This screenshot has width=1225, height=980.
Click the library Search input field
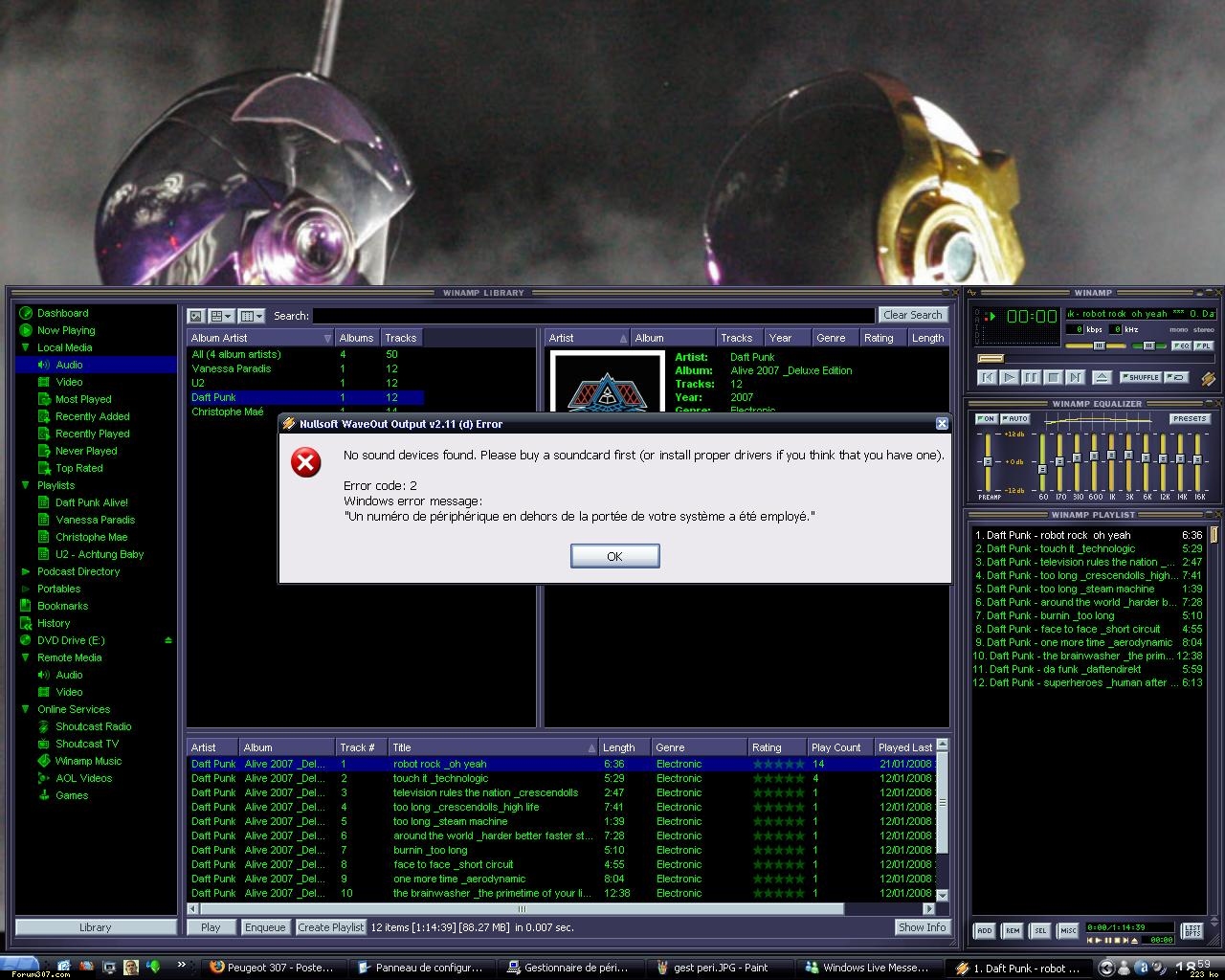coord(593,316)
